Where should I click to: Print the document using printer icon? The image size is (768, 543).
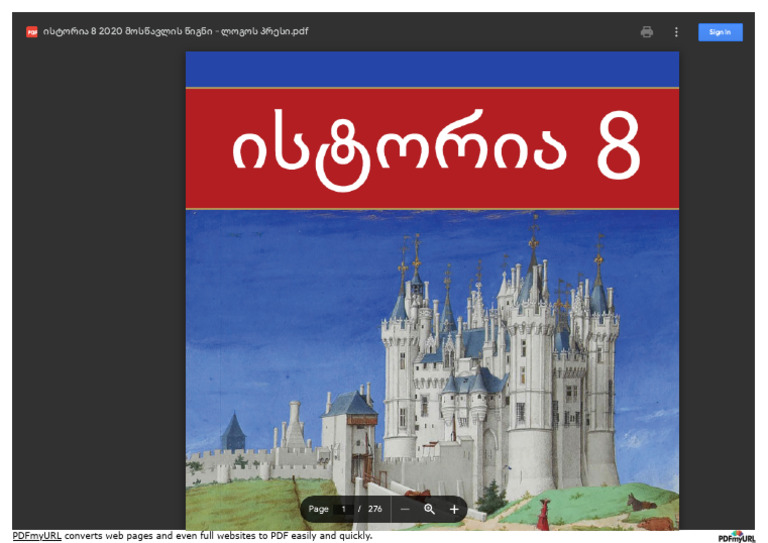tap(647, 32)
